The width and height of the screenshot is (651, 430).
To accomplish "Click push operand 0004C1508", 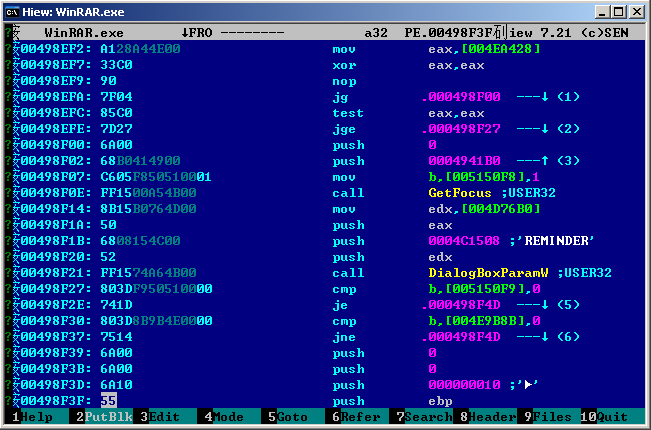I will pyautogui.click(x=464, y=241).
